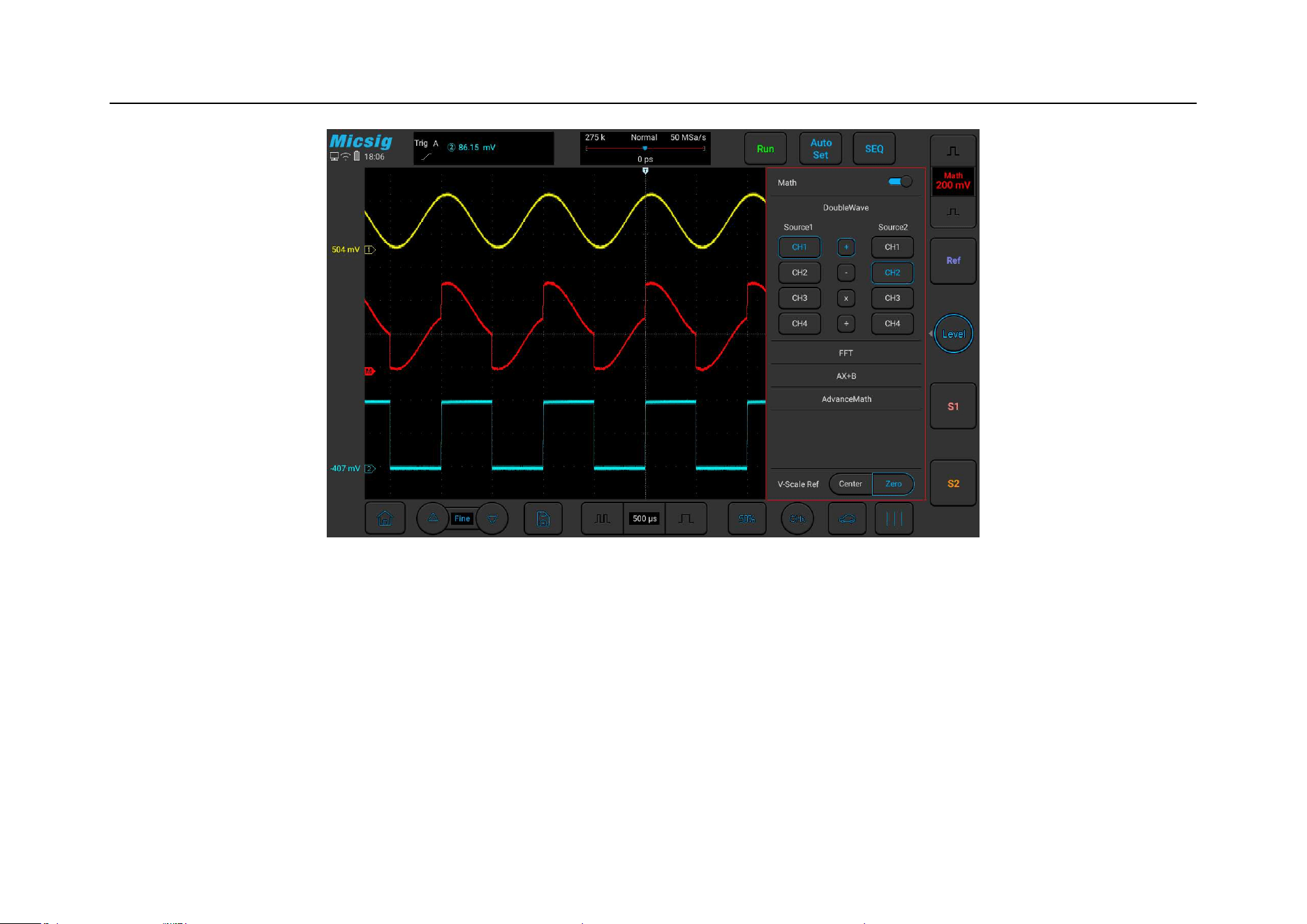Tap the -407 mV channel 2 label
This screenshot has height=924, width=1307.
pos(345,468)
